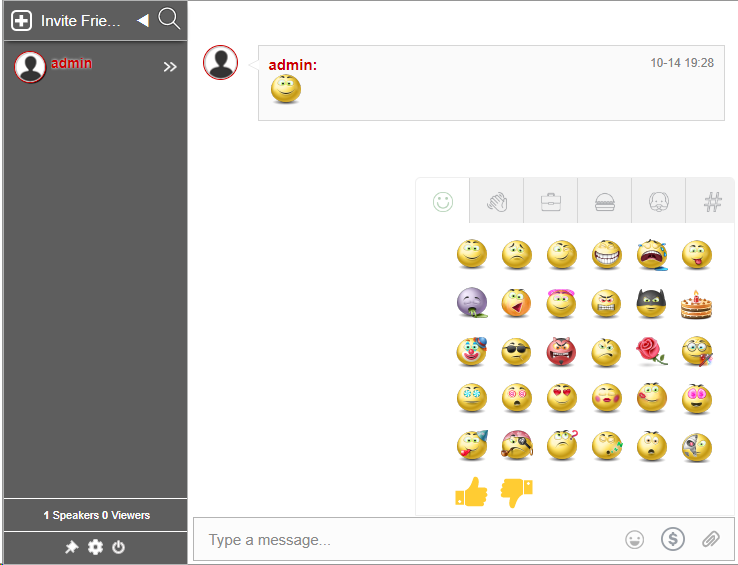Open the admin username link in the chat message
The height and width of the screenshot is (565, 738).
pos(292,65)
